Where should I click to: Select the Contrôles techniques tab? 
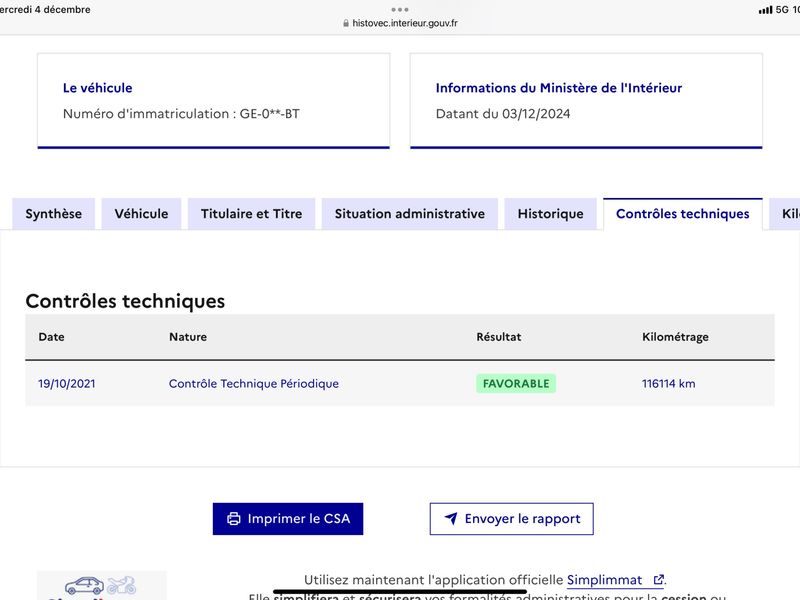point(683,214)
